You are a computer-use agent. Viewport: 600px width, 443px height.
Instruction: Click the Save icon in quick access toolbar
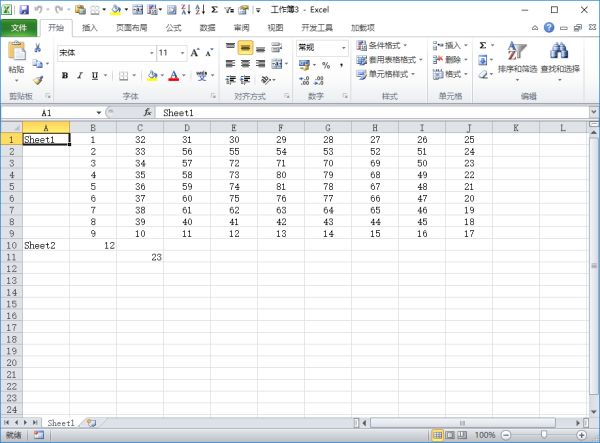[x=23, y=8]
